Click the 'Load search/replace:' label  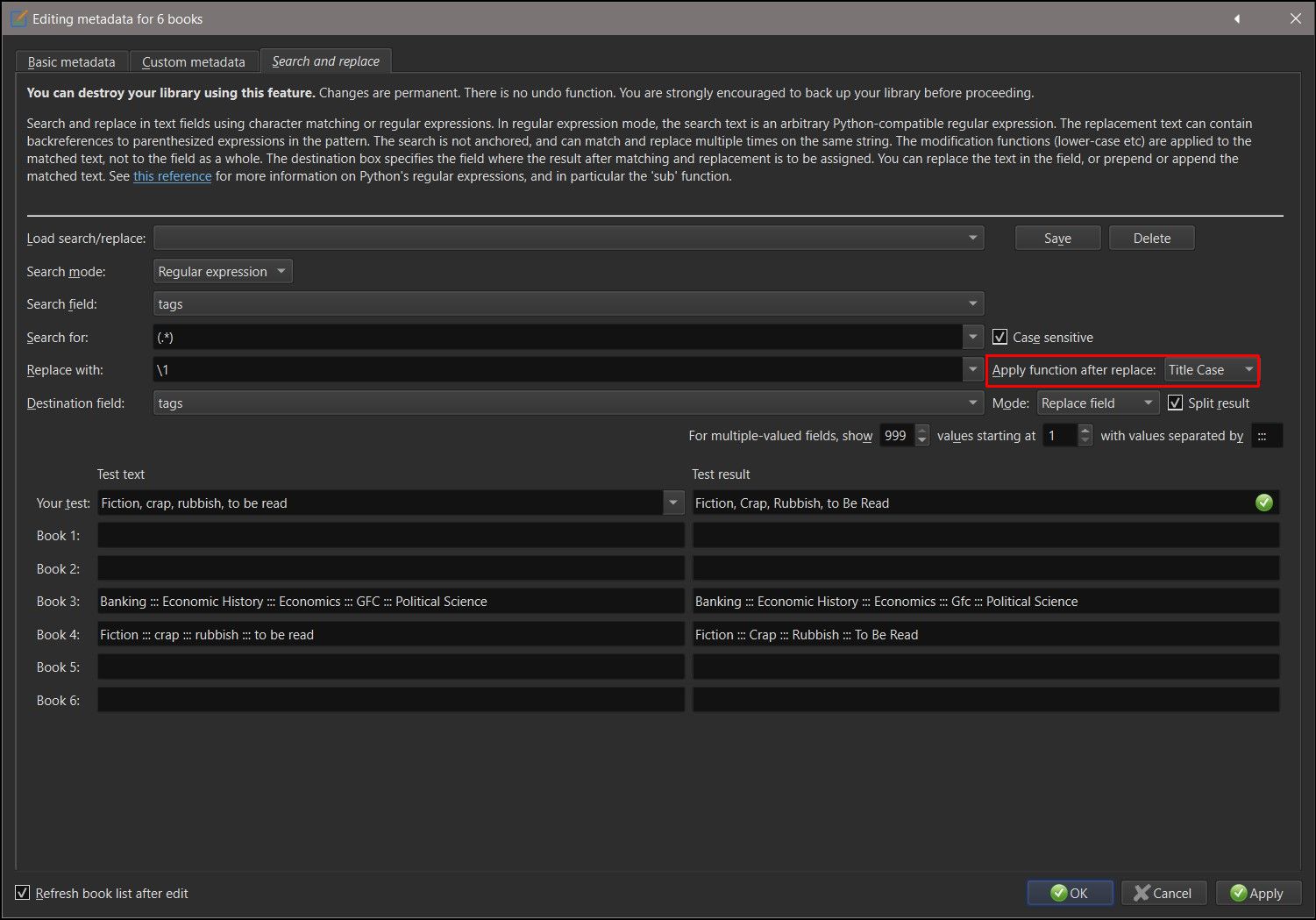pyautogui.click(x=86, y=239)
